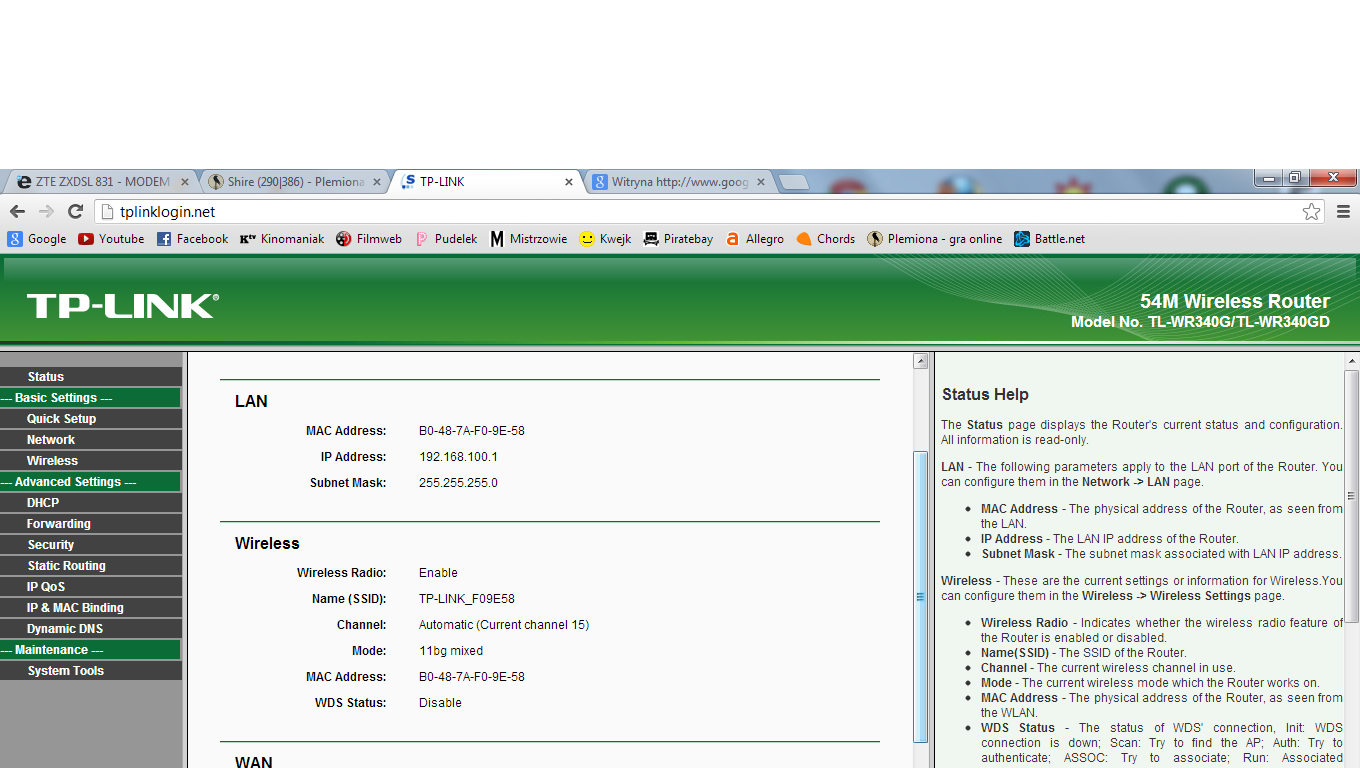1360x768 pixels.
Task: Click the Wireless Radio value Enable
Action: coord(438,573)
